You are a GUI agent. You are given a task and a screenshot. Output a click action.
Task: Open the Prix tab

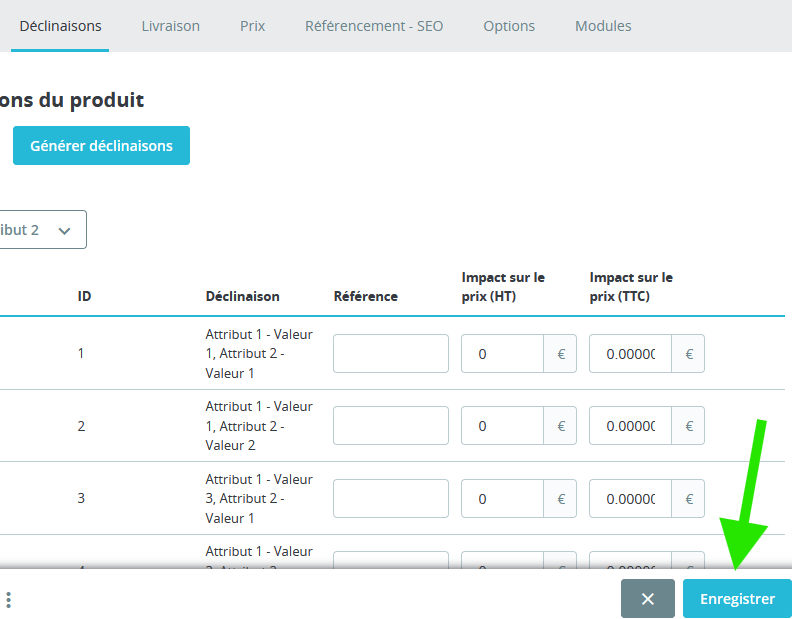point(252,26)
